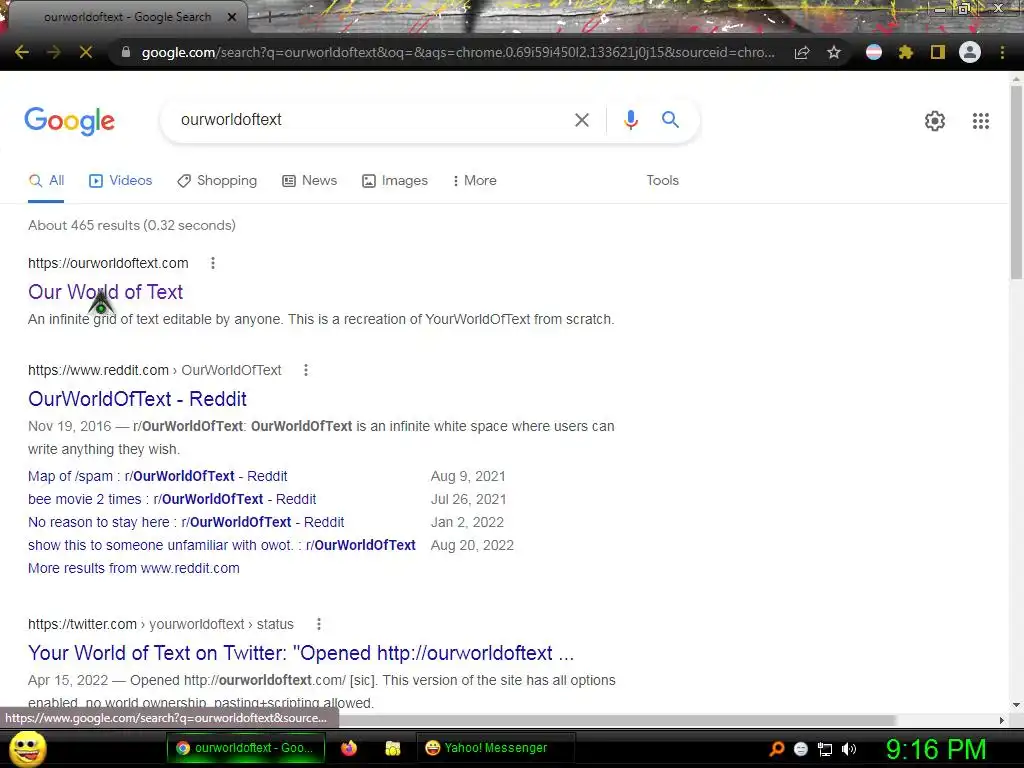Image resolution: width=1024 pixels, height=768 pixels.
Task: Open the 9:16 PM clock
Action: tap(936, 749)
